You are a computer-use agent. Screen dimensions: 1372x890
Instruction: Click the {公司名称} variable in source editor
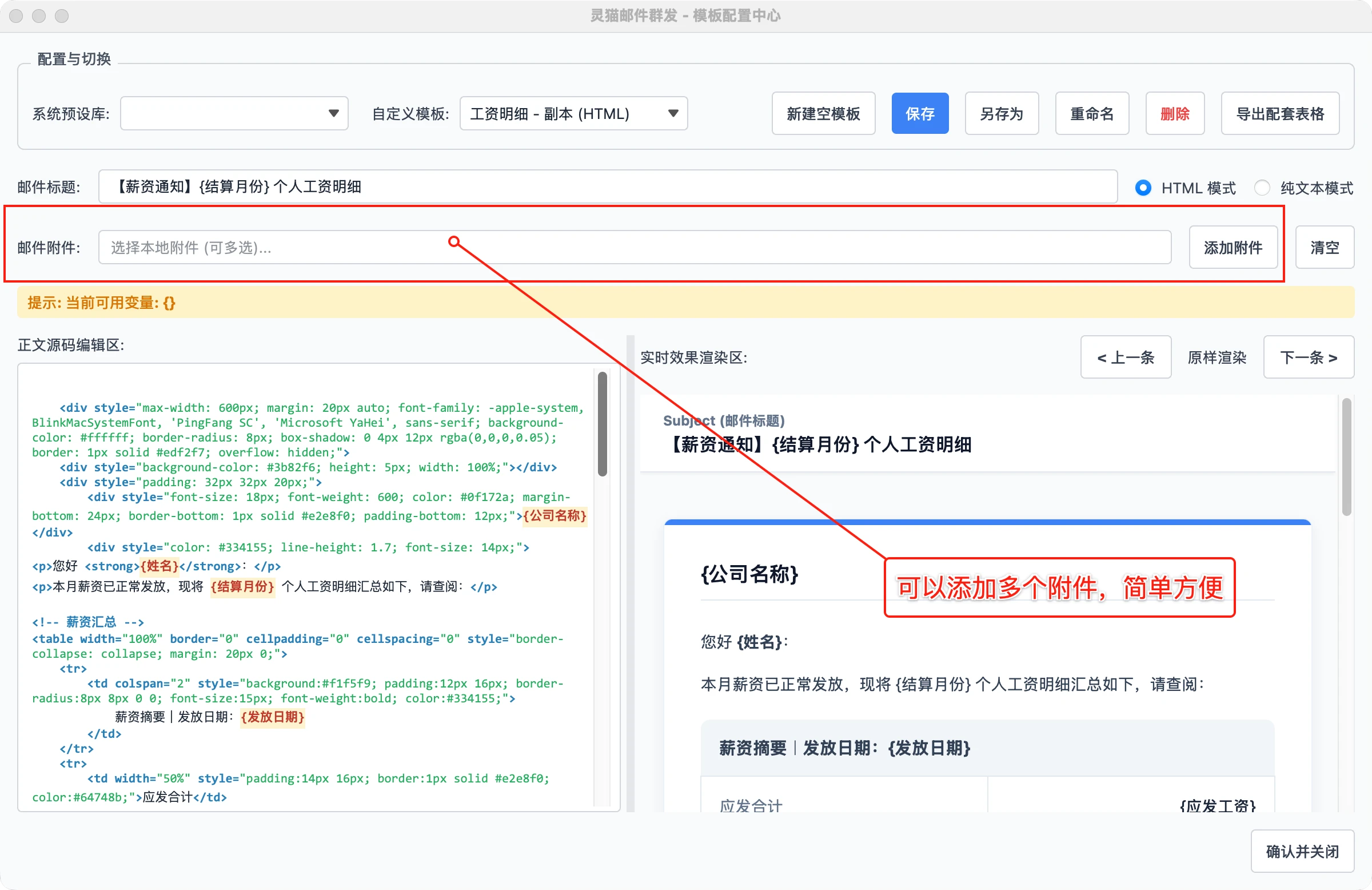[x=555, y=515]
